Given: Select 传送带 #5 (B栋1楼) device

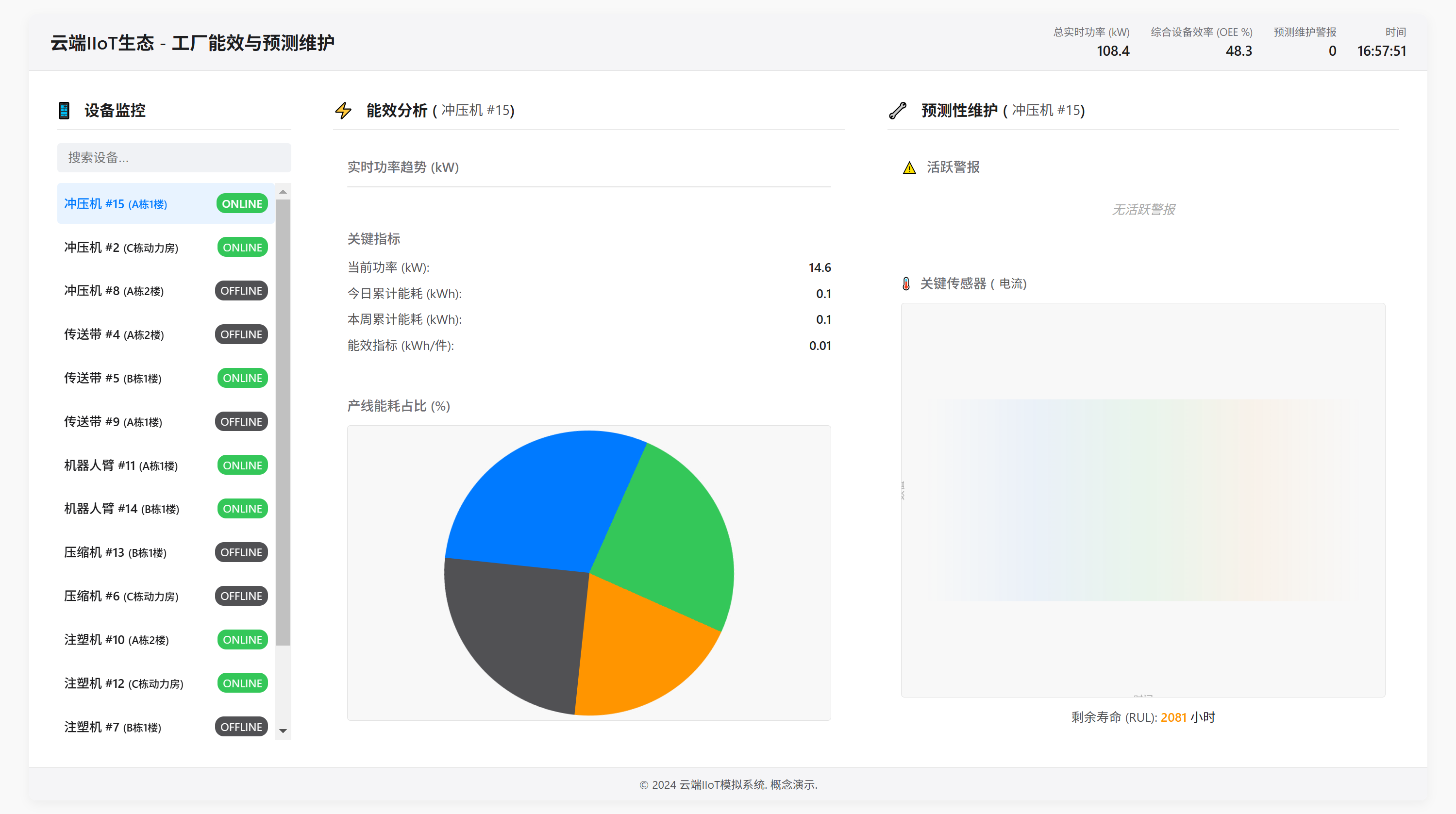Looking at the screenshot, I should [113, 378].
